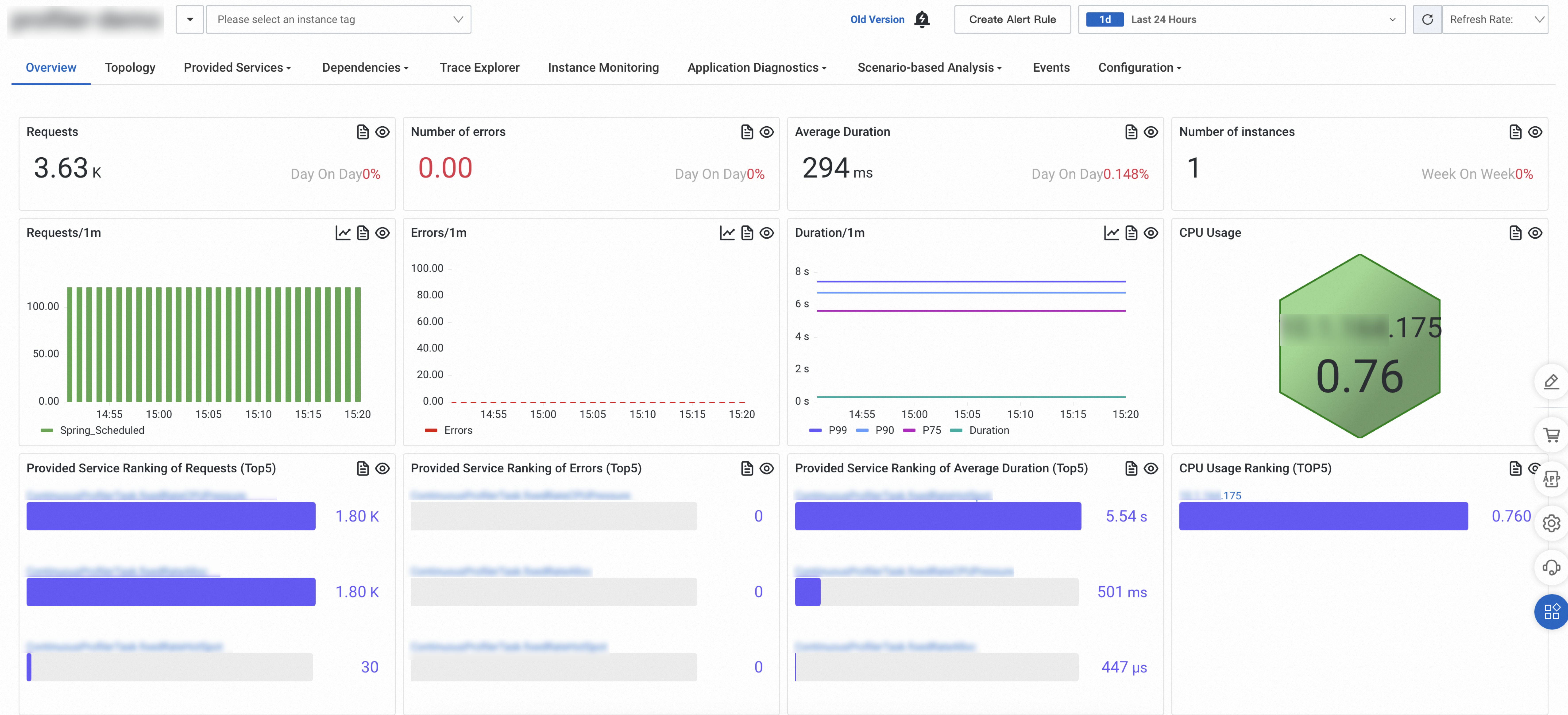Viewport: 1568px width, 715px height.
Task: Click the headset support floating sidebar icon
Action: [1551, 568]
